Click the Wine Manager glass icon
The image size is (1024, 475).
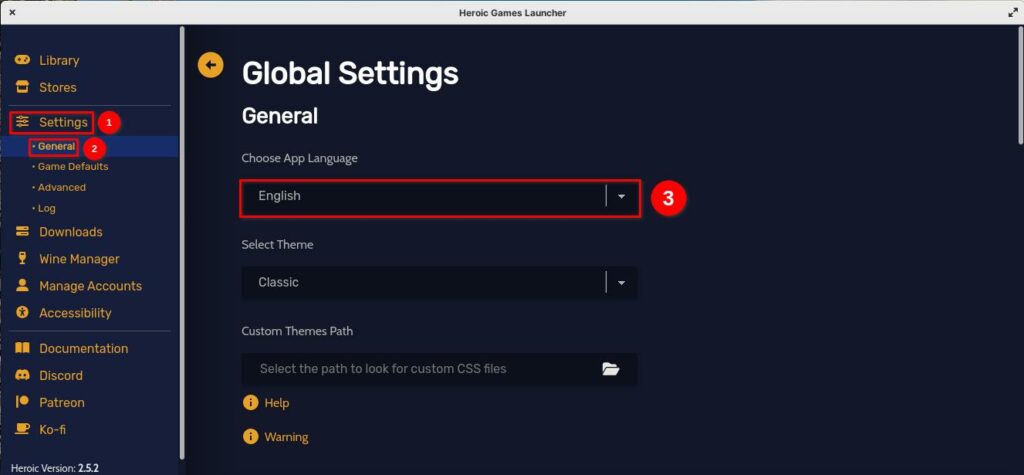click(x=22, y=259)
